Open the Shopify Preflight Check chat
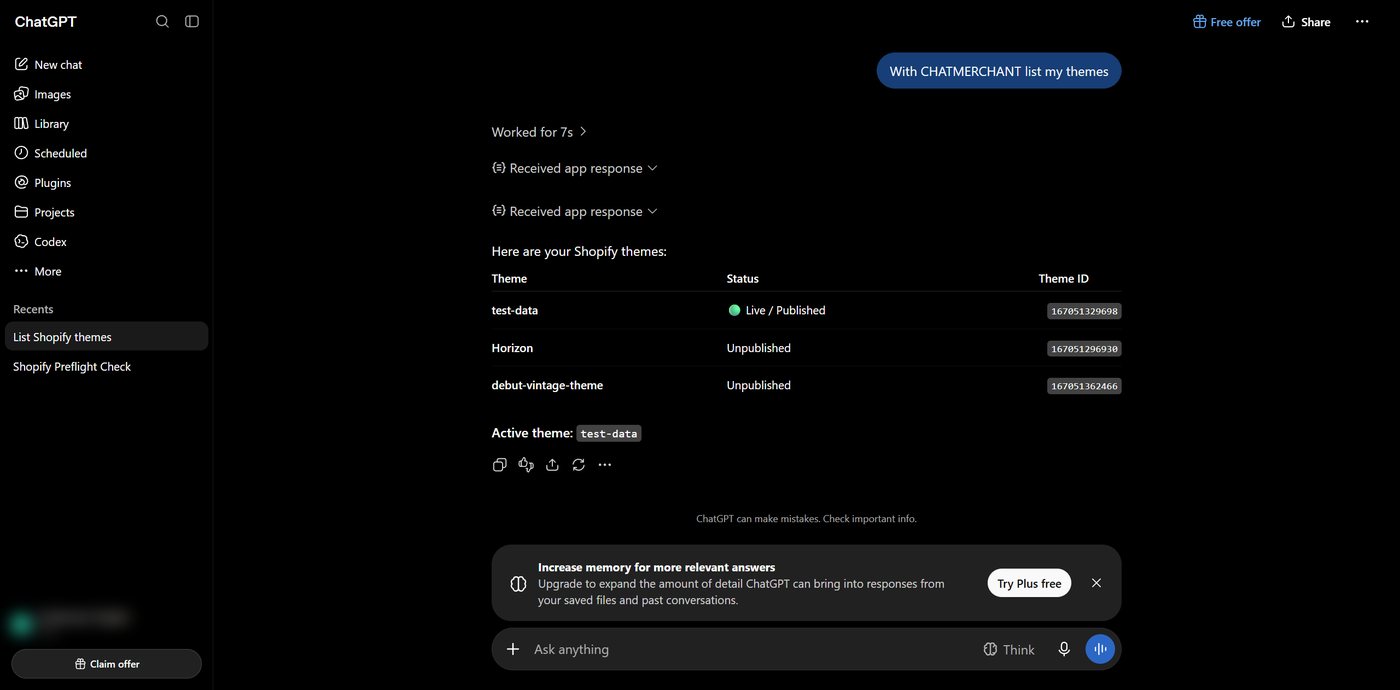This screenshot has height=690, width=1400. (x=105, y=367)
